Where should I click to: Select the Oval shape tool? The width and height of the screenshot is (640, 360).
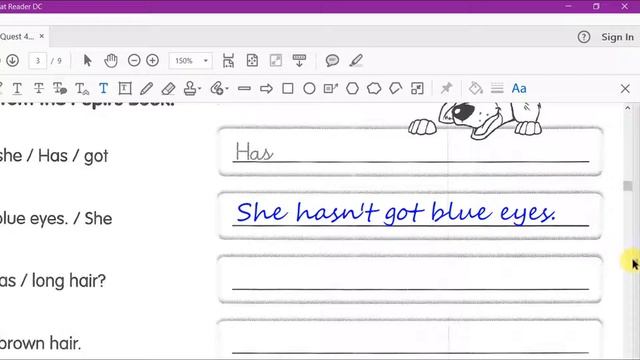tap(309, 89)
